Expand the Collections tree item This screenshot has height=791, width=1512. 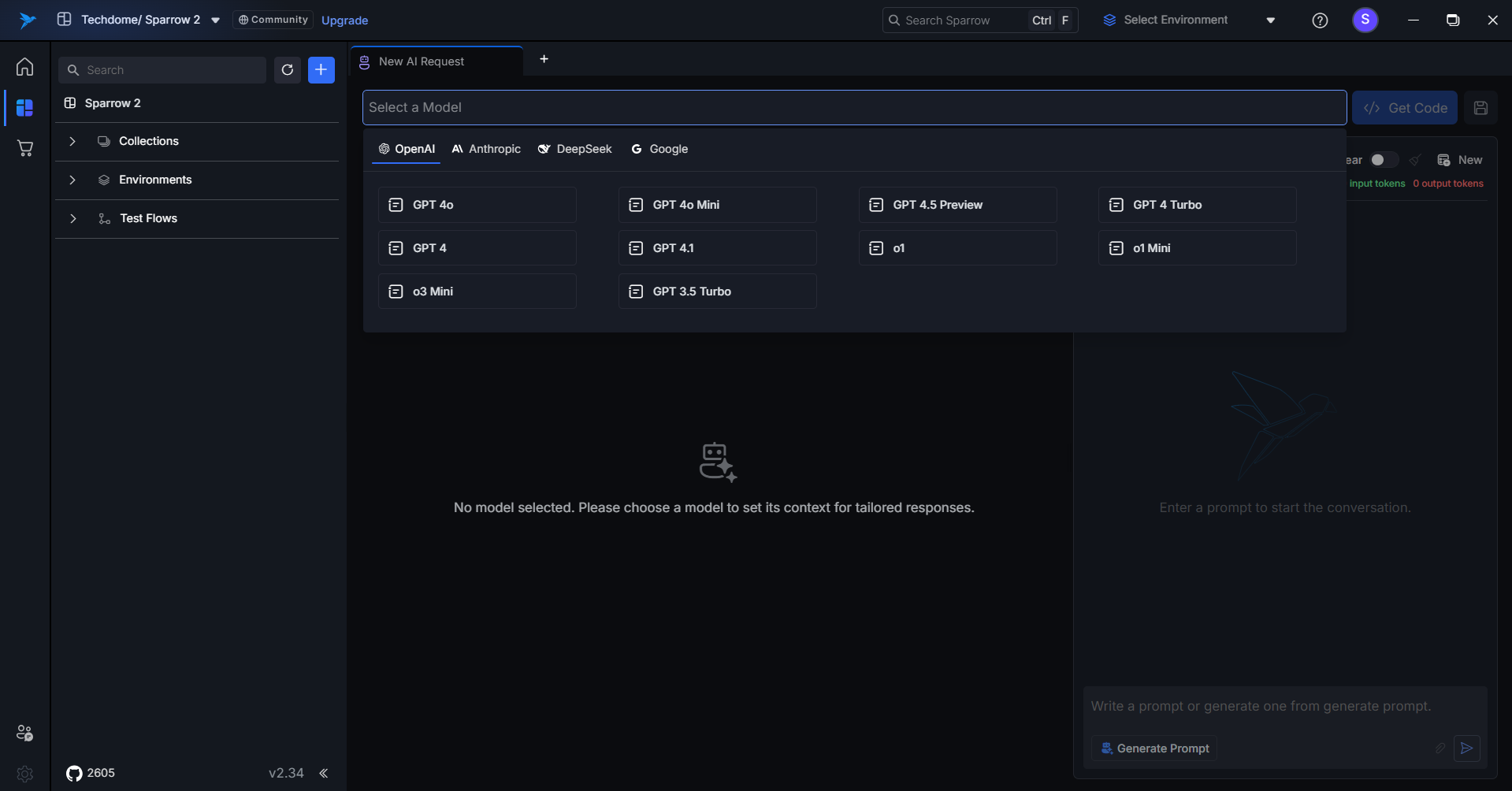[72, 141]
